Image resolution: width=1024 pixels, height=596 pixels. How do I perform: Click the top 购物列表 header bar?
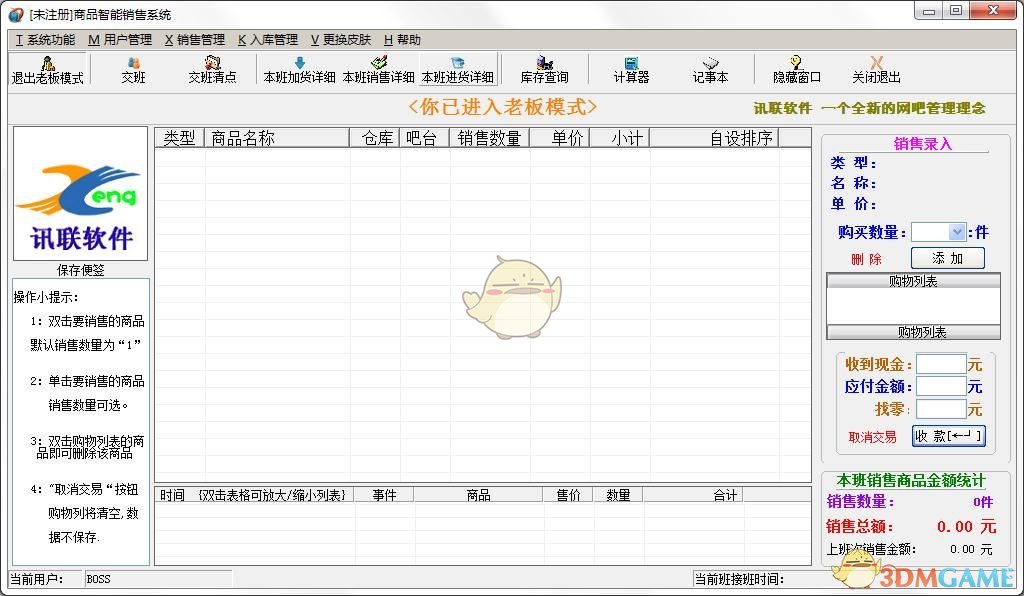point(913,281)
